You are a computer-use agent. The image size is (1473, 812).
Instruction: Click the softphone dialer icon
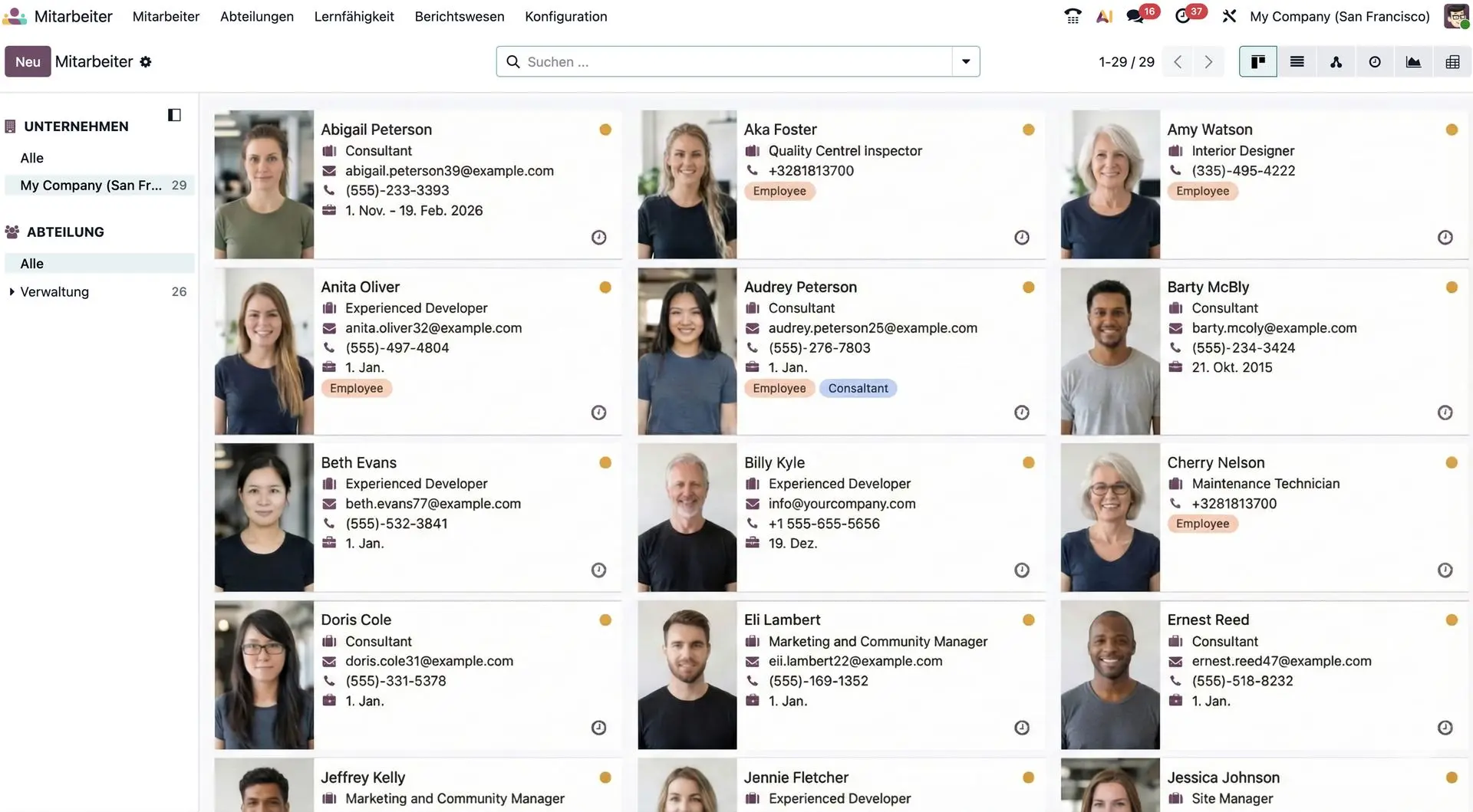(x=1072, y=16)
